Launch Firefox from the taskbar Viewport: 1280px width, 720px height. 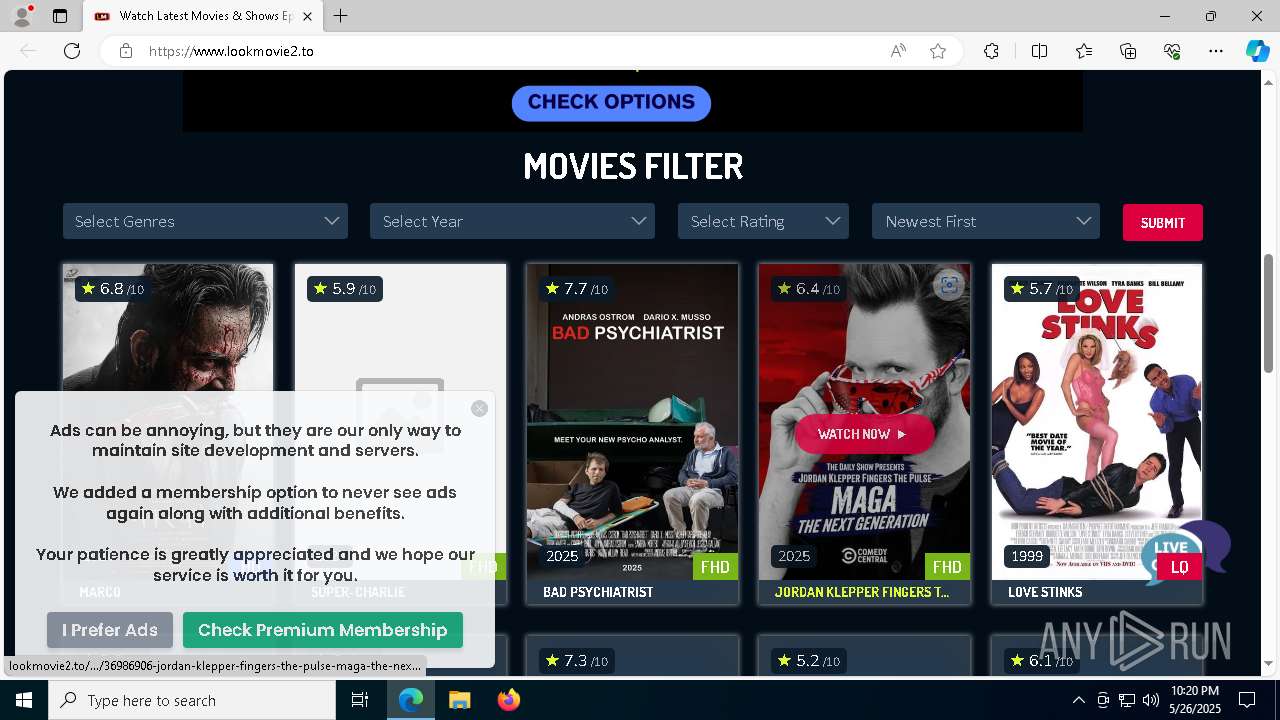coord(508,700)
